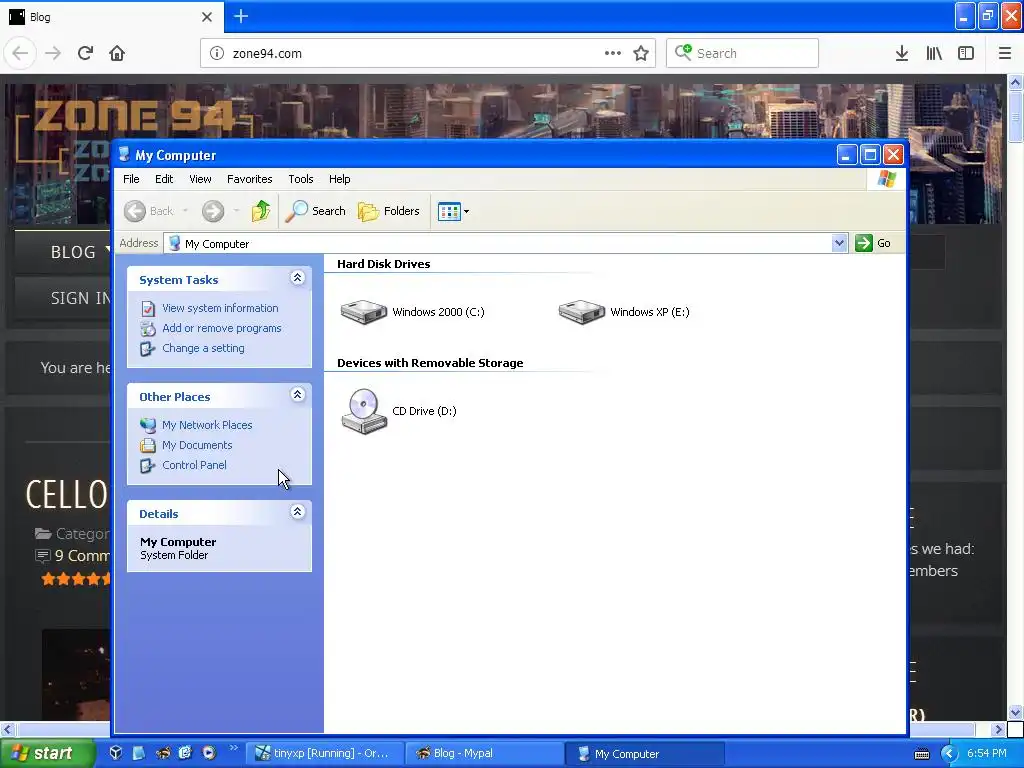Click the BLOG navigation item on webpage
This screenshot has width=1024, height=768.
pos(73,252)
